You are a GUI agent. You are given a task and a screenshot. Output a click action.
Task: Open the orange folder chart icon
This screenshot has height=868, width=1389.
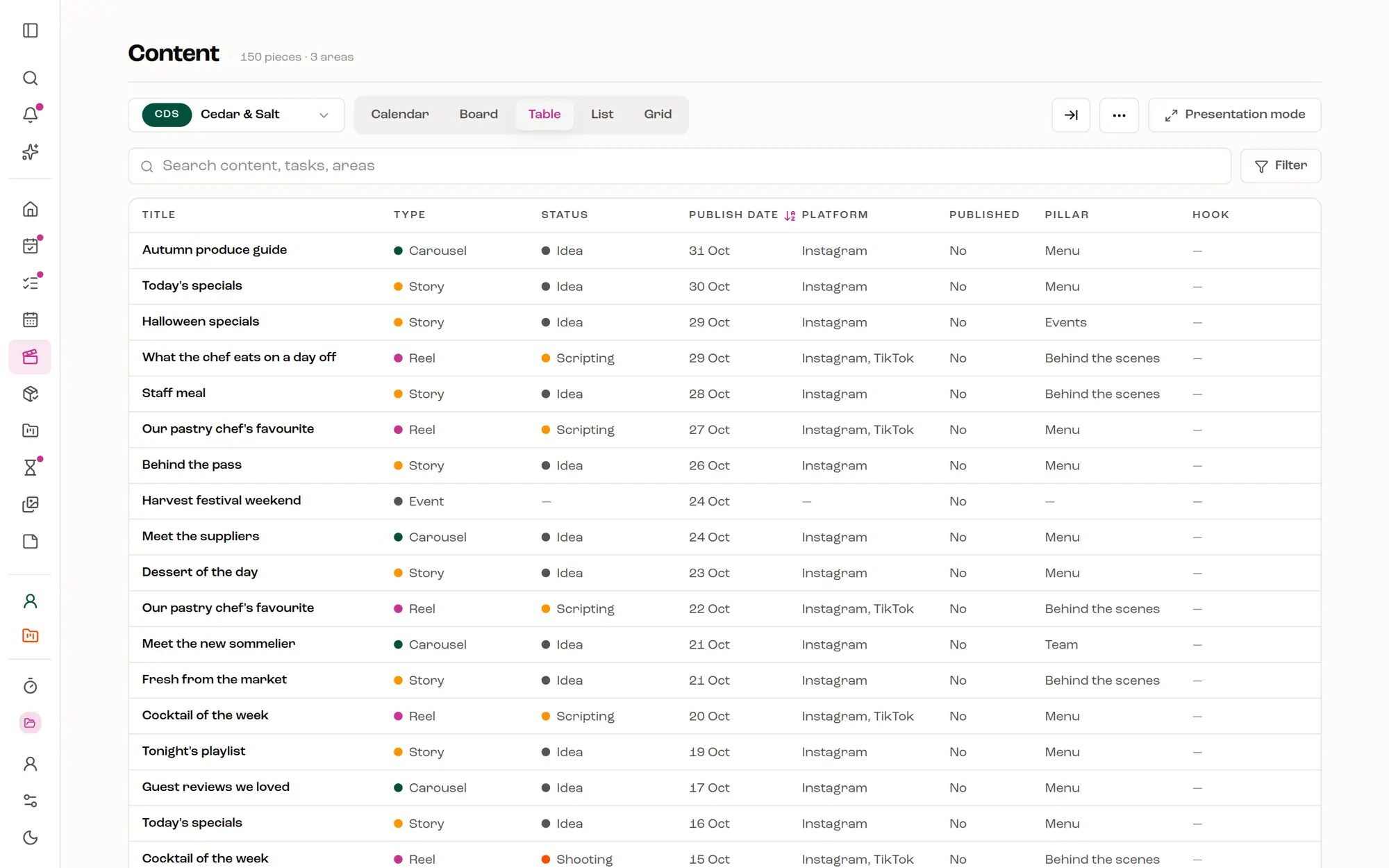[30, 635]
